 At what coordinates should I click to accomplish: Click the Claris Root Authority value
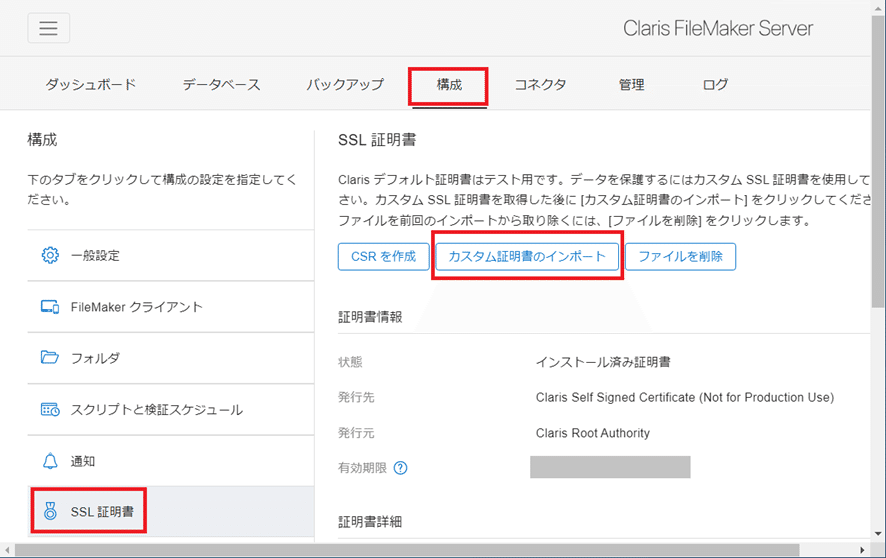click(593, 433)
